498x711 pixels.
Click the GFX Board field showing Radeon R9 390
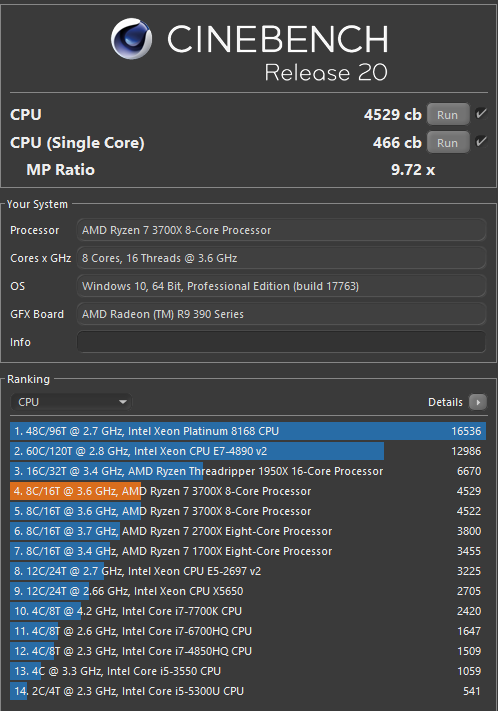(x=281, y=314)
